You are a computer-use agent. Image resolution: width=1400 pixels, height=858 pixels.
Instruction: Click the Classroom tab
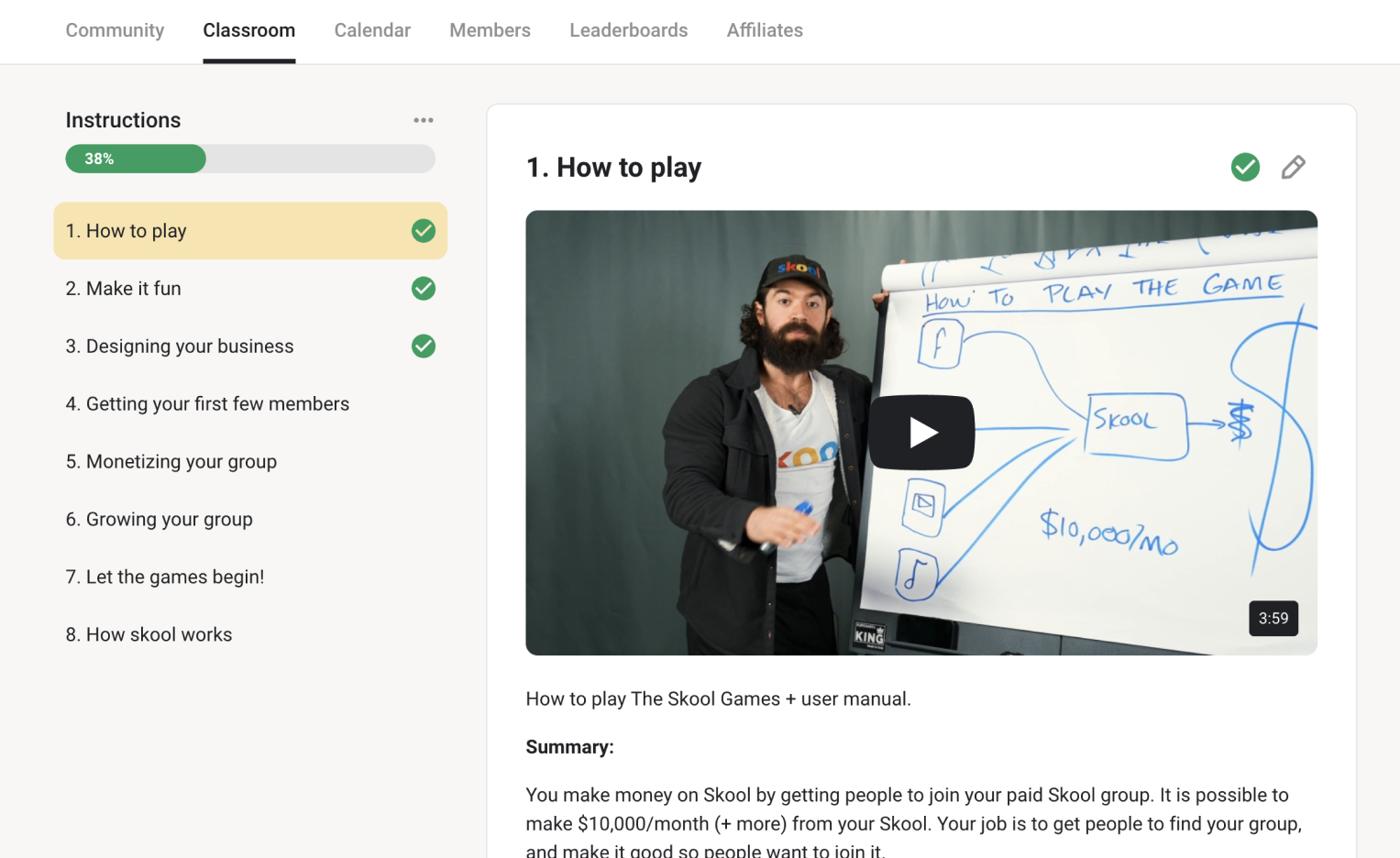(x=248, y=30)
